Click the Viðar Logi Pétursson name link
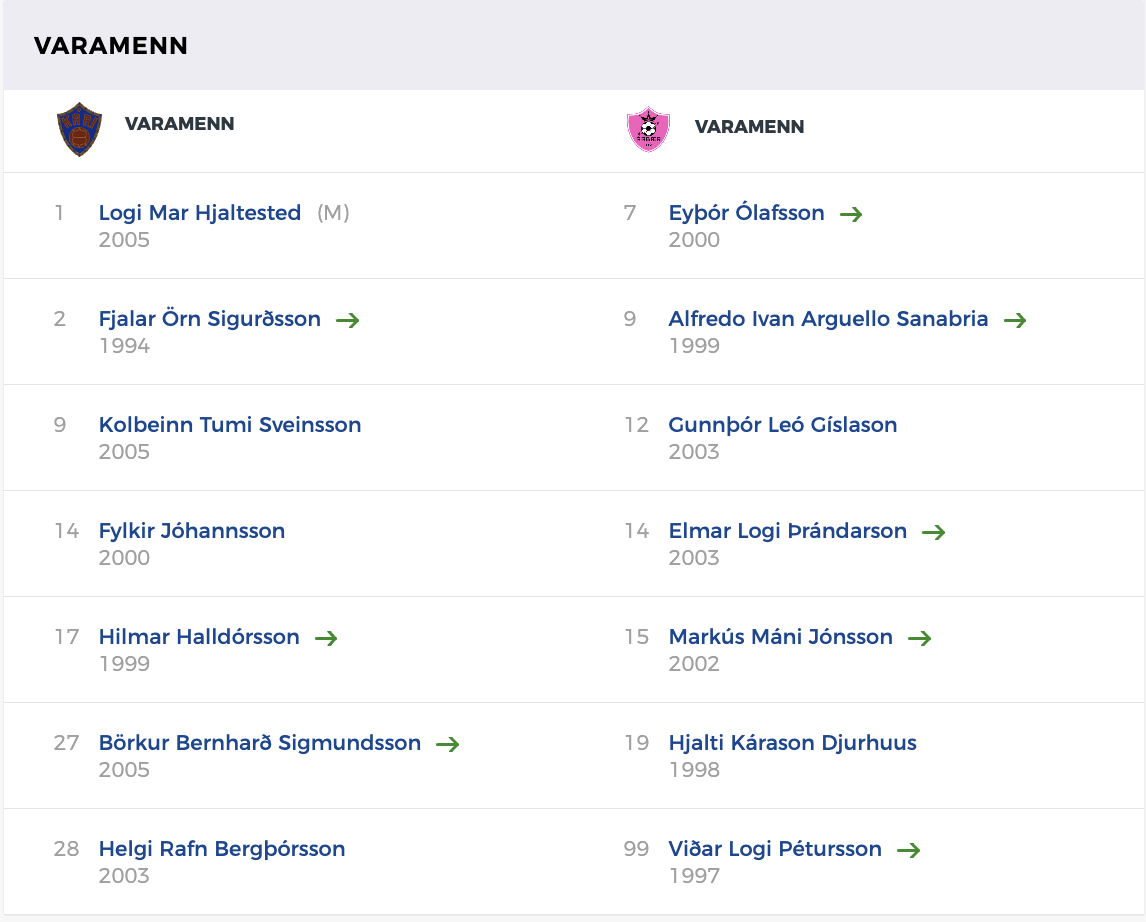The width and height of the screenshot is (1146, 922). (775, 849)
